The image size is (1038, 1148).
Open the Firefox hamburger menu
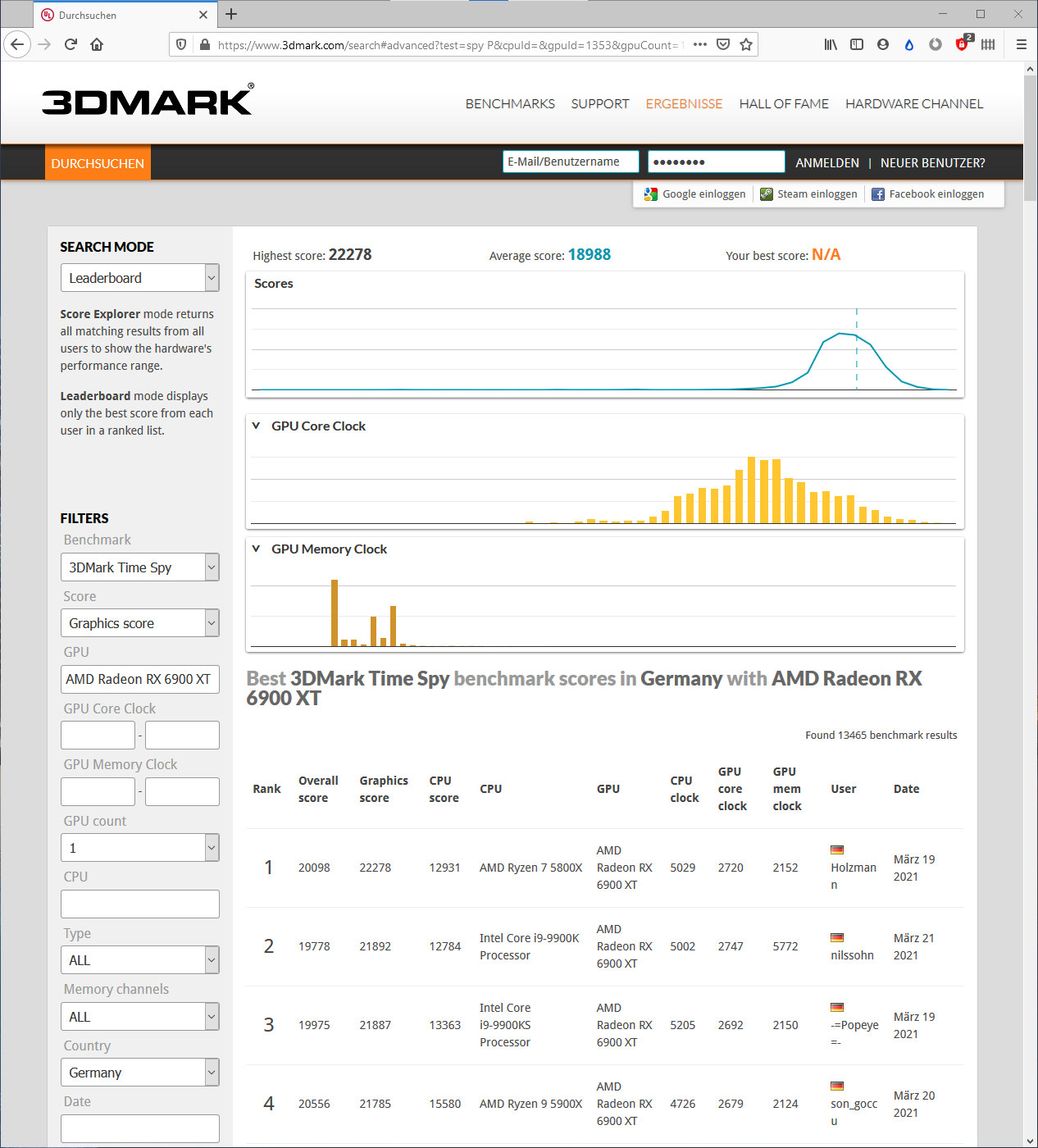[1022, 44]
